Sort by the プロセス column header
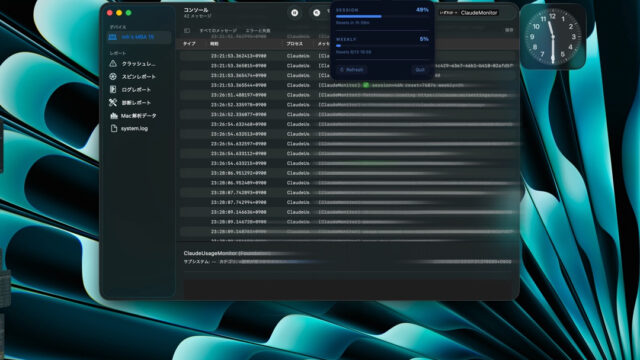This screenshot has width=640, height=360. [295, 44]
